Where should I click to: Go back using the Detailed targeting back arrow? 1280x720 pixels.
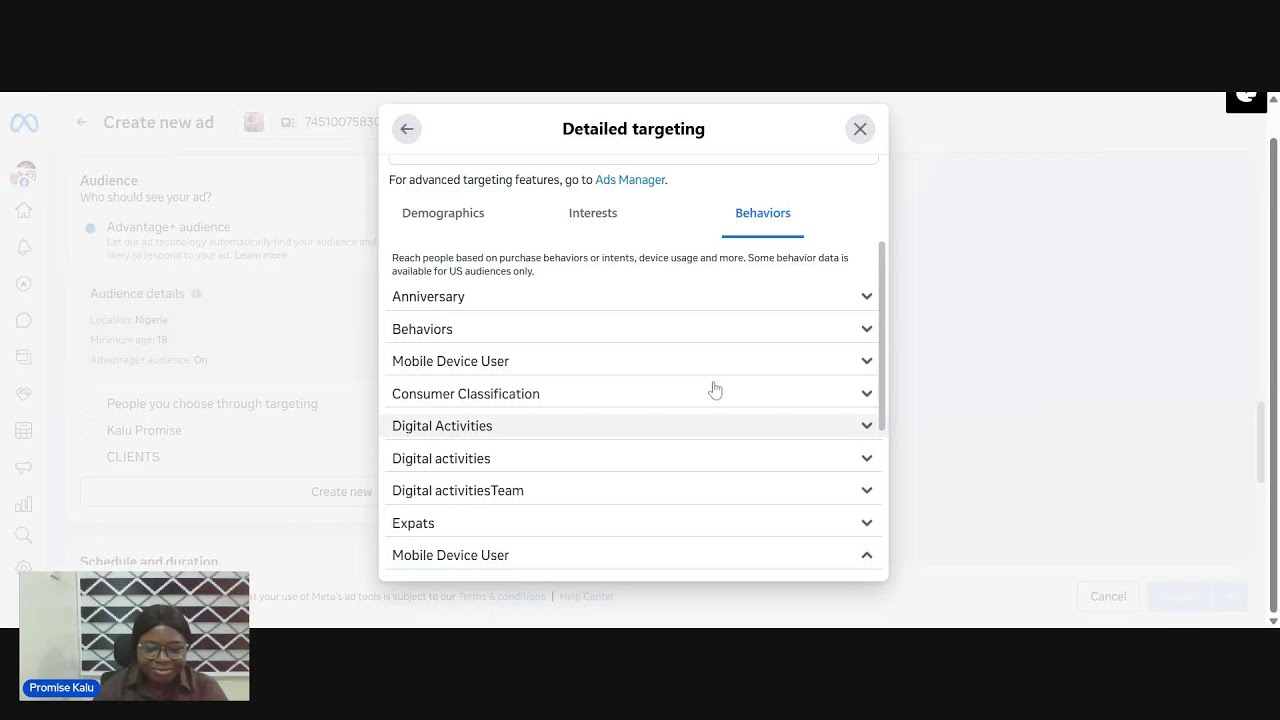pyautogui.click(x=407, y=129)
